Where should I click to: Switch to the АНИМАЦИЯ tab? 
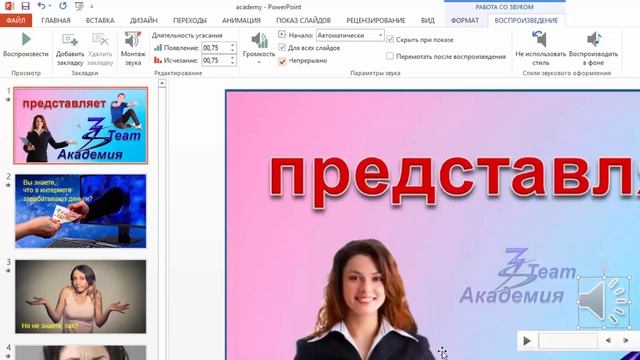coord(241,20)
